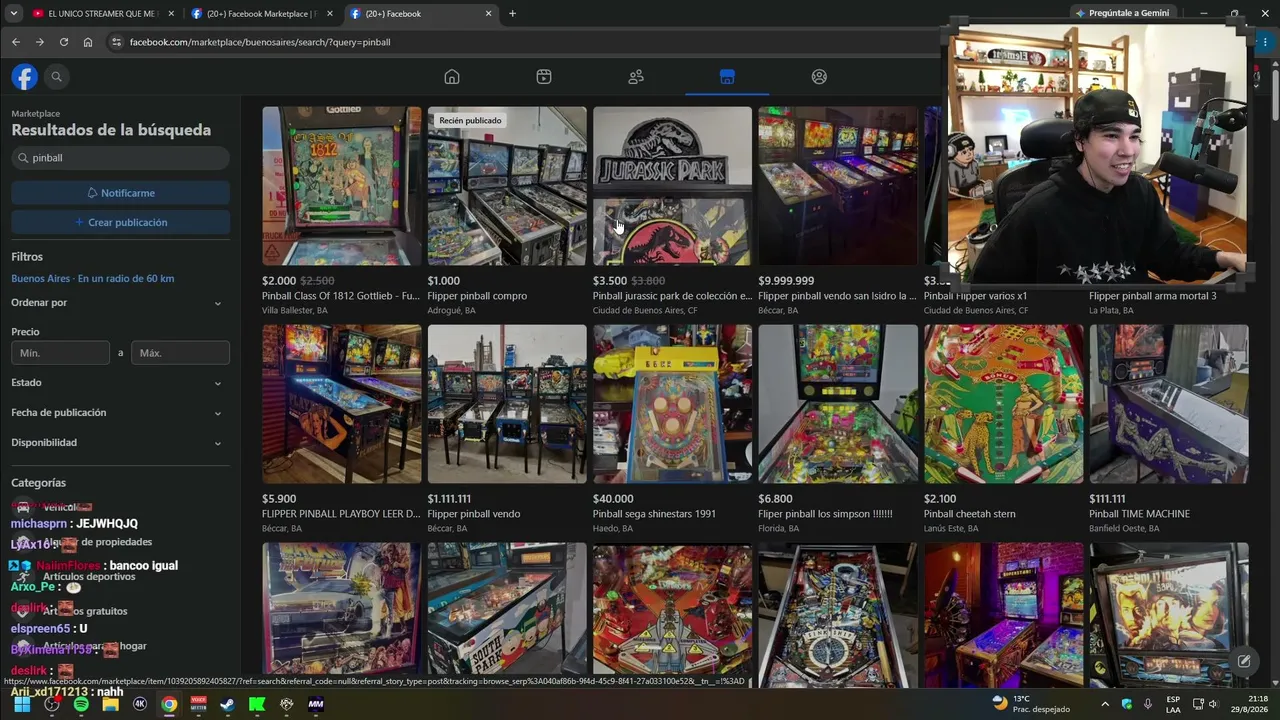Click the Mín. price field

click(60, 353)
